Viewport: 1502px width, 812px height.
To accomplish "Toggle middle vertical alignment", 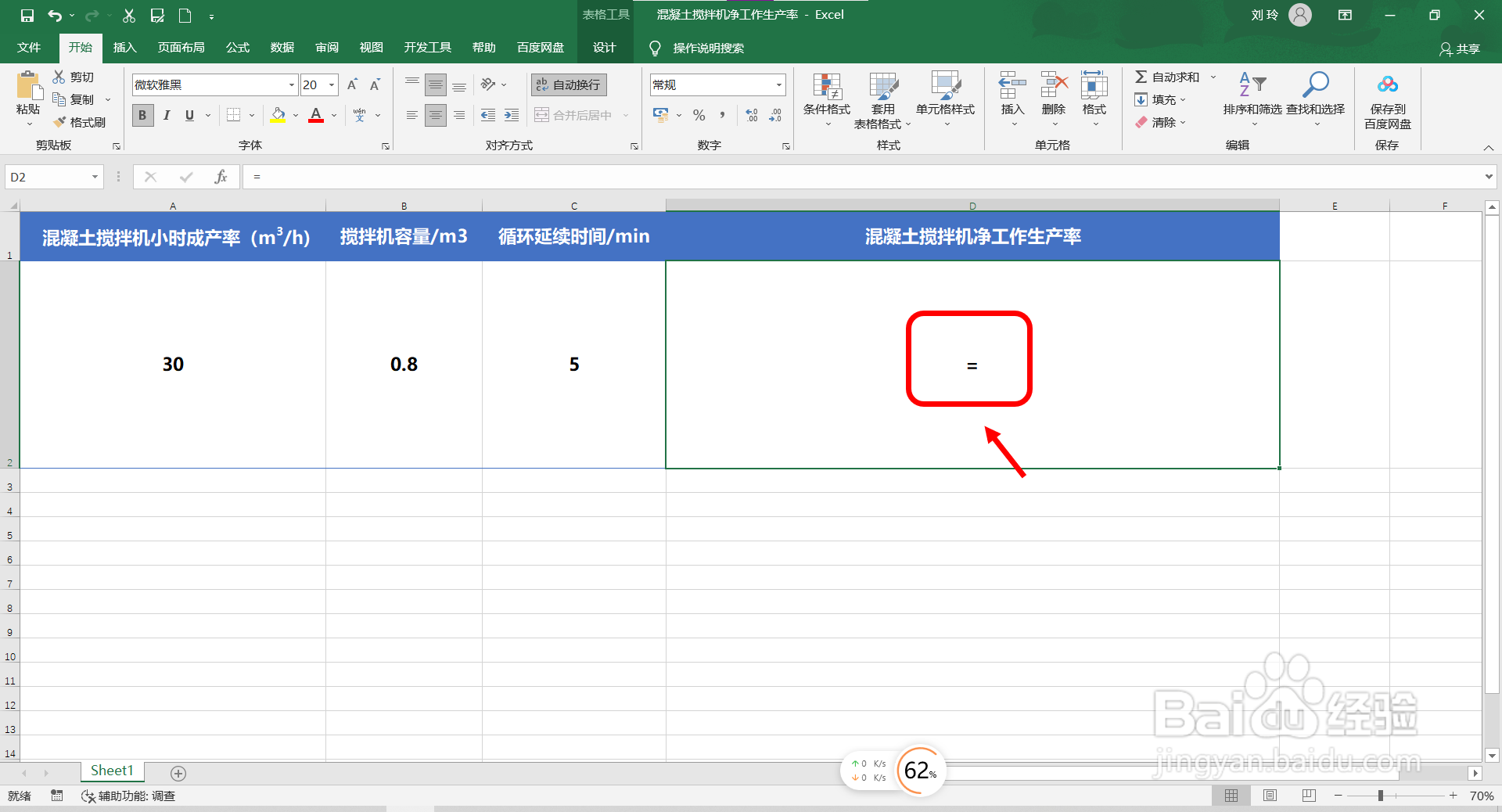I will (436, 84).
